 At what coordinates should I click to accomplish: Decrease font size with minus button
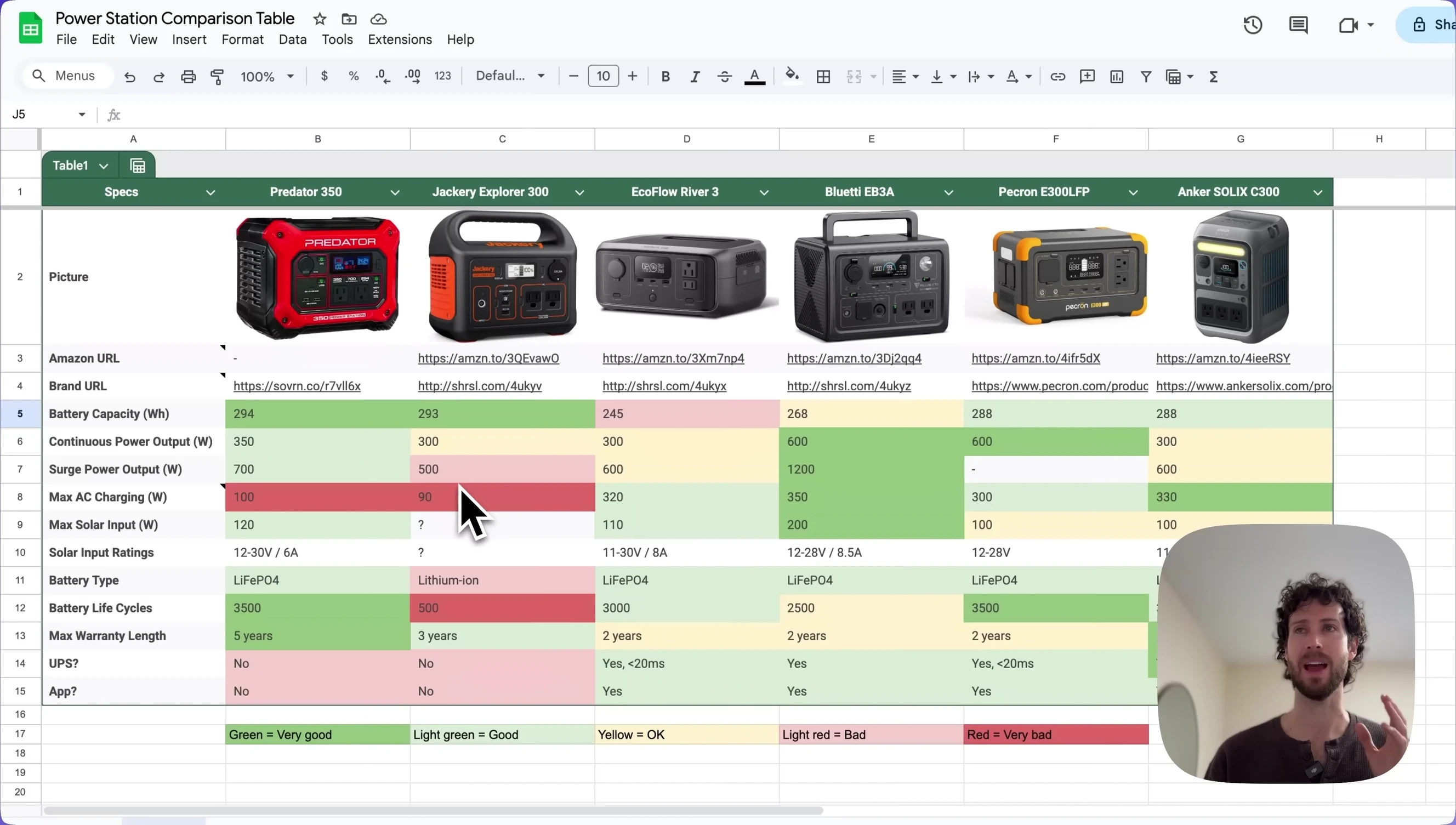click(573, 76)
